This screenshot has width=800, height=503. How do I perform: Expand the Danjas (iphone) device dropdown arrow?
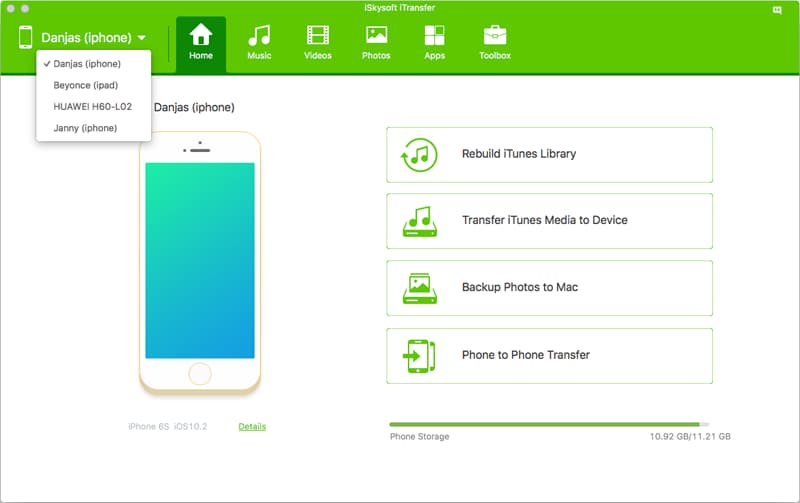[x=141, y=38]
